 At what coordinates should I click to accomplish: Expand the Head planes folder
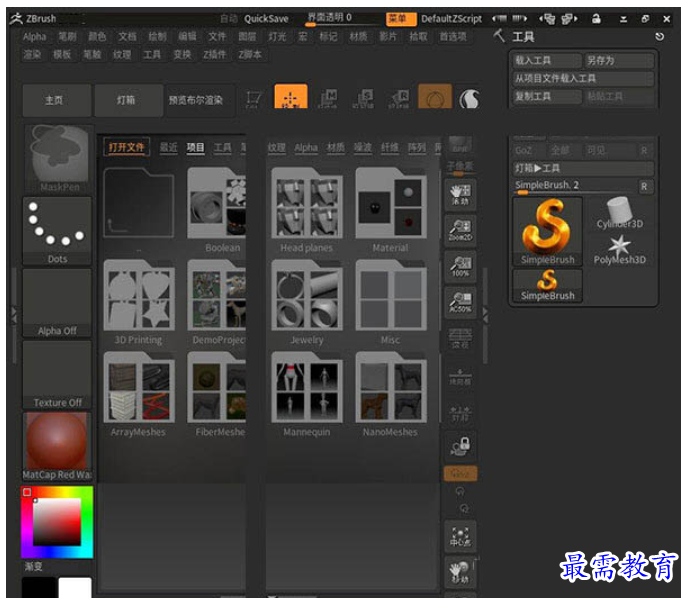coord(306,204)
